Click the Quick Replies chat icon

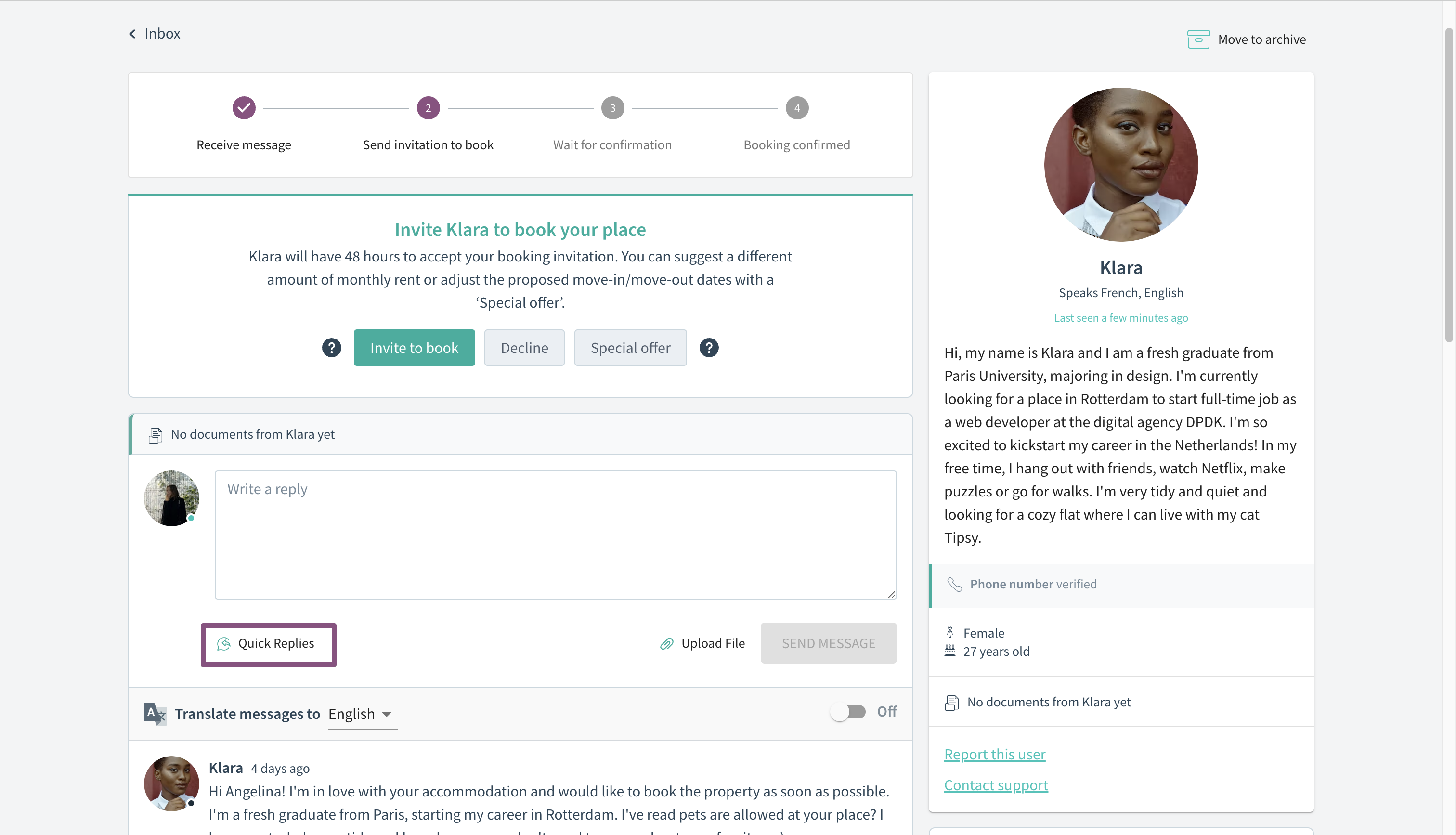point(223,644)
